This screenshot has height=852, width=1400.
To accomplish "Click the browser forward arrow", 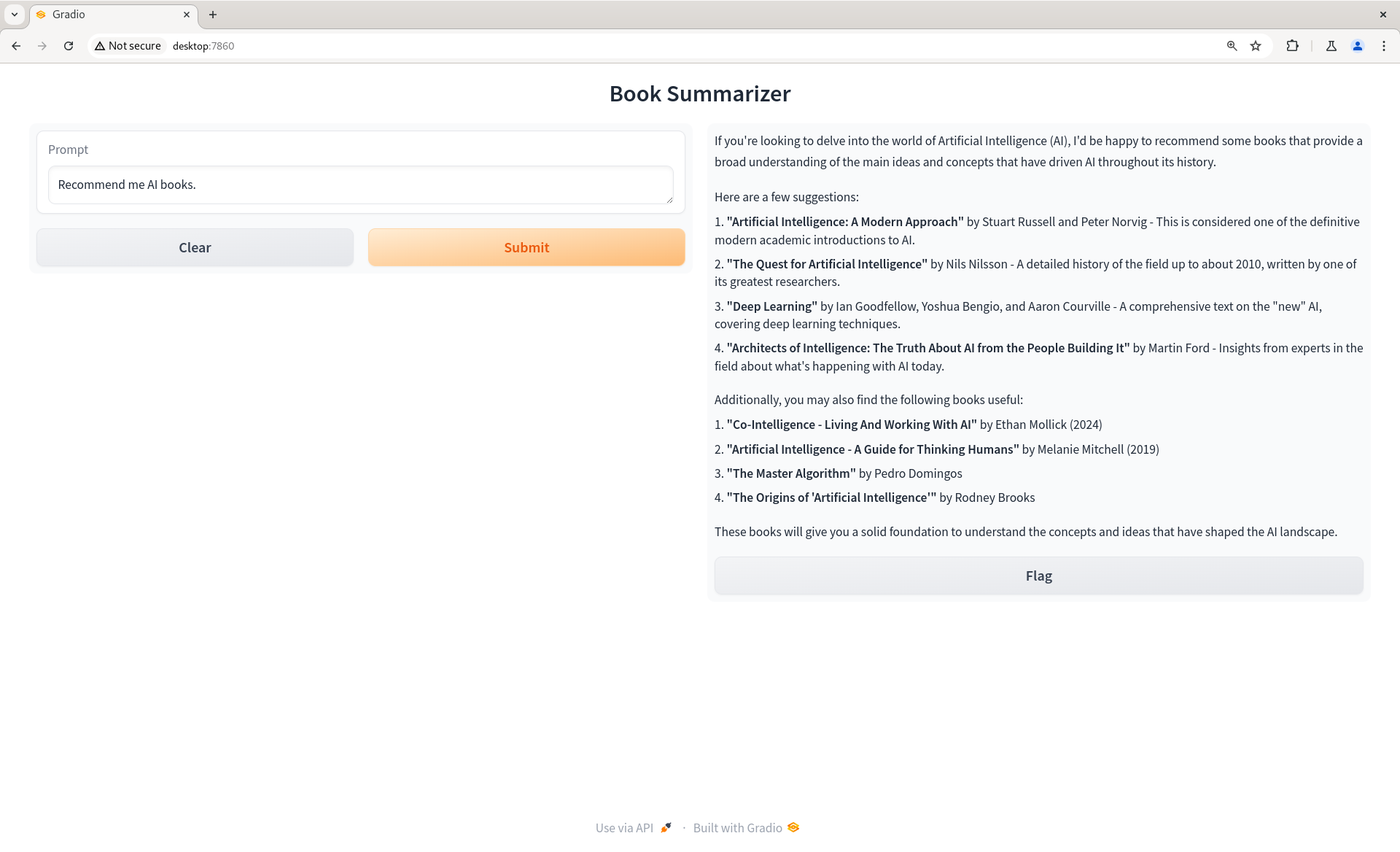I will point(42,46).
